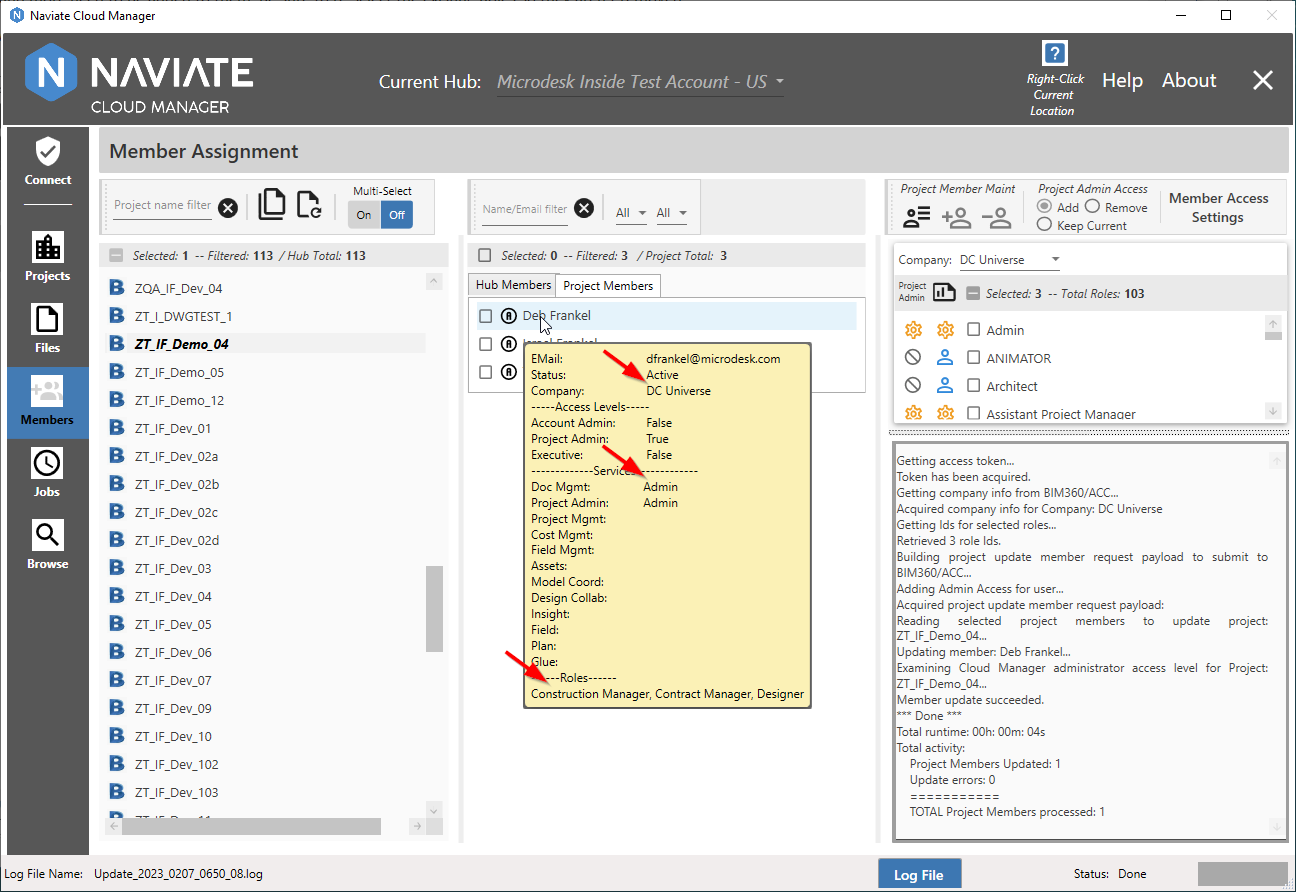Screen dimensions: 1296x892
Task: Open the Files sidebar section
Action: coord(48,330)
